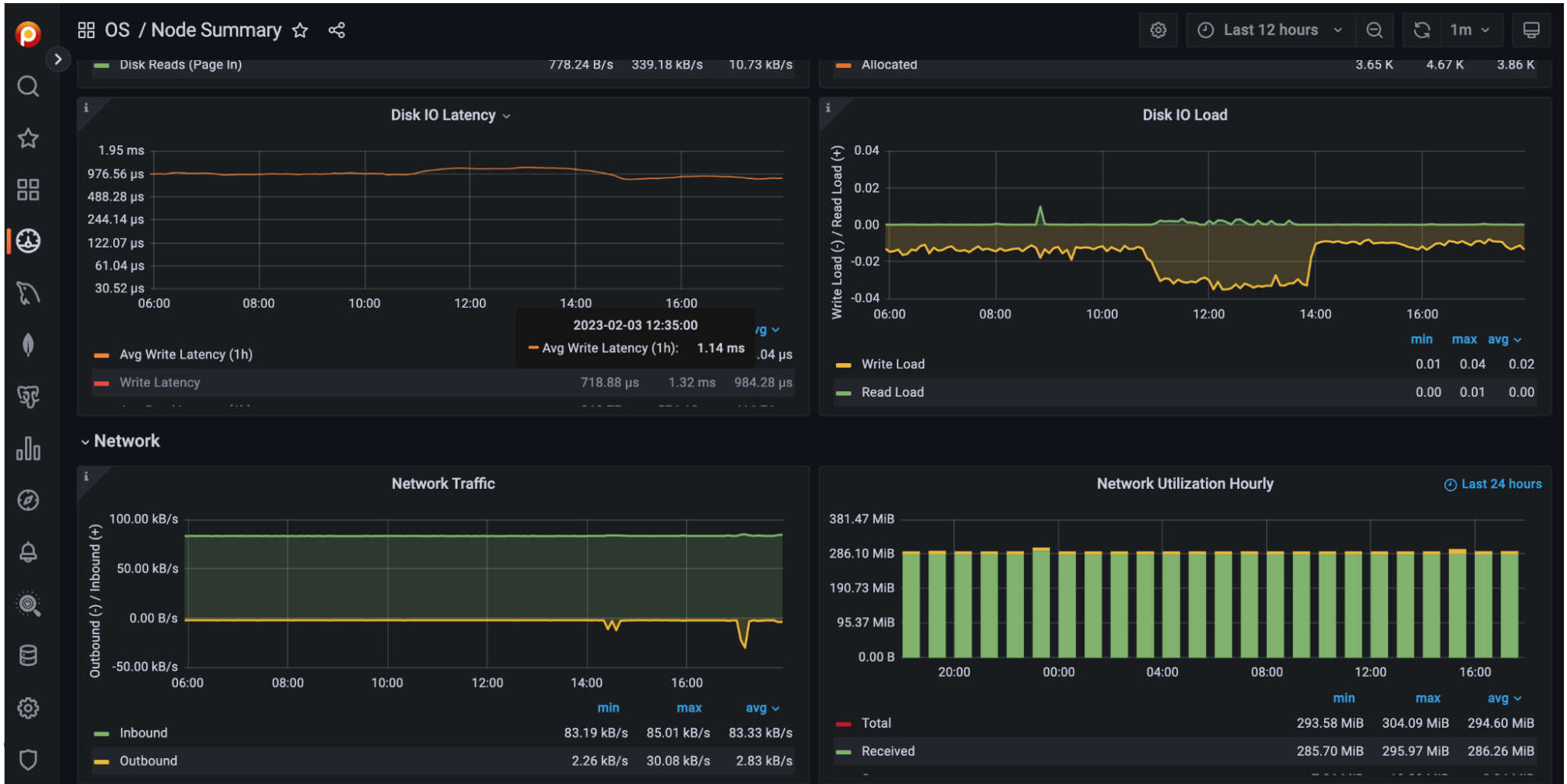
Task: Click the MySQL dolphin icon in sidebar
Action: [x=28, y=294]
